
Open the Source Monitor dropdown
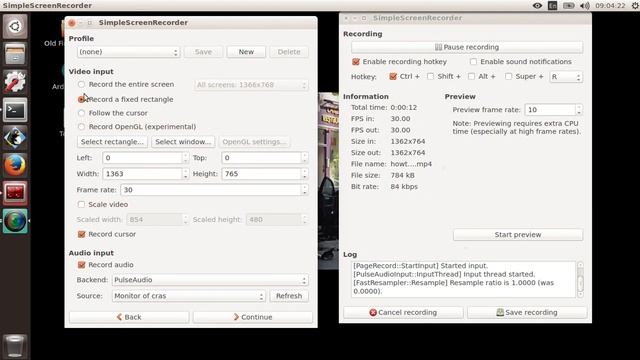pos(189,296)
